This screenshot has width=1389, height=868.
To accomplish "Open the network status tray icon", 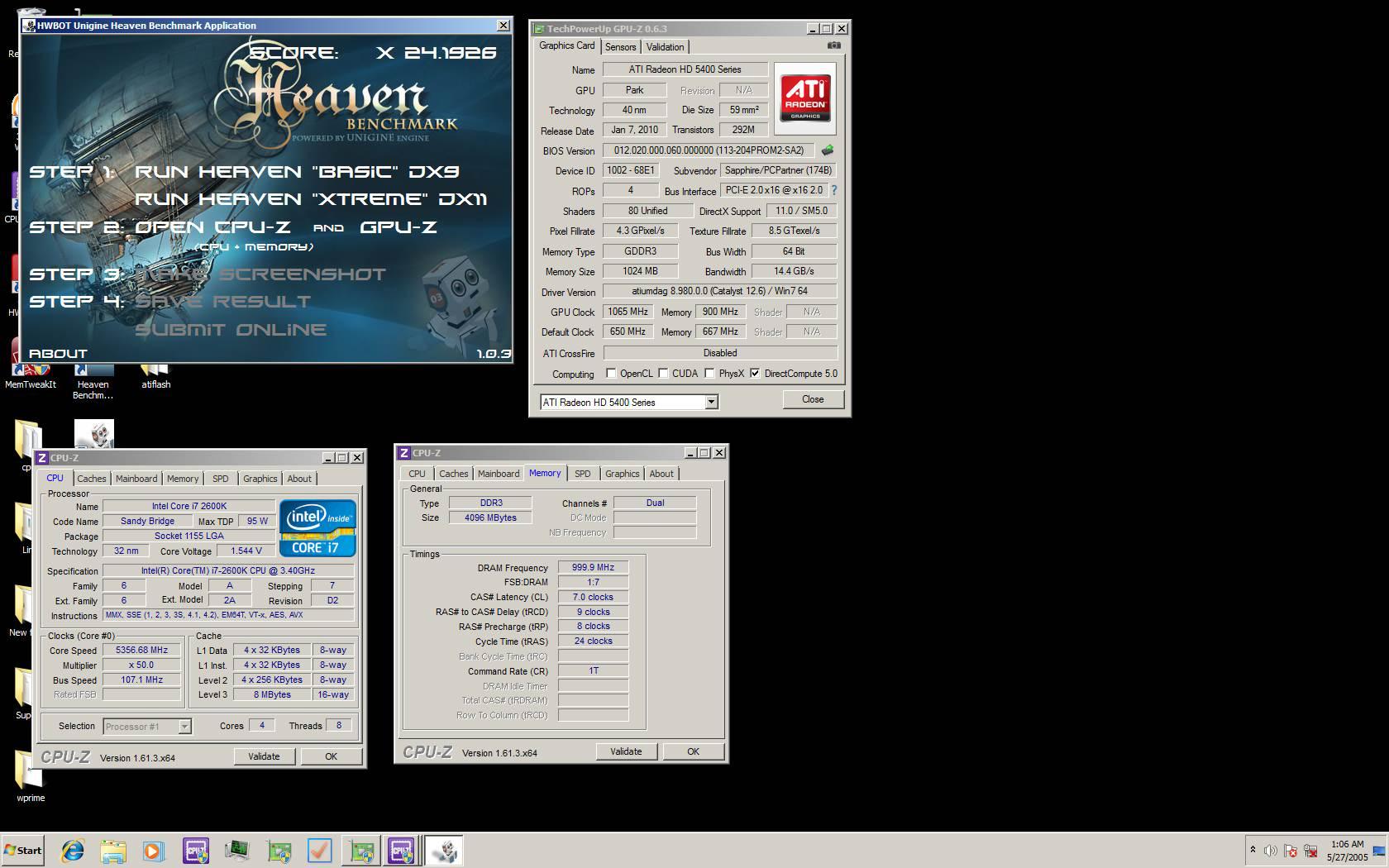I will click(1310, 850).
